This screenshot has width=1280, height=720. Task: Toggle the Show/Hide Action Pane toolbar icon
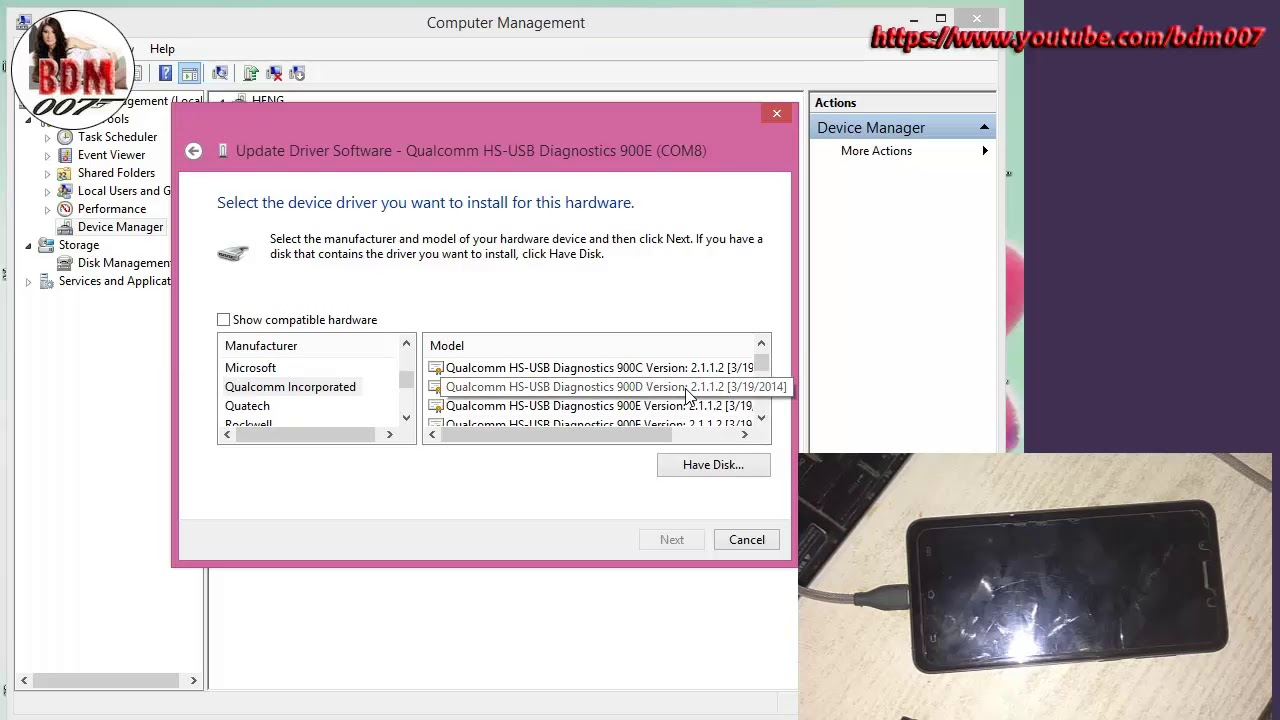(189, 73)
